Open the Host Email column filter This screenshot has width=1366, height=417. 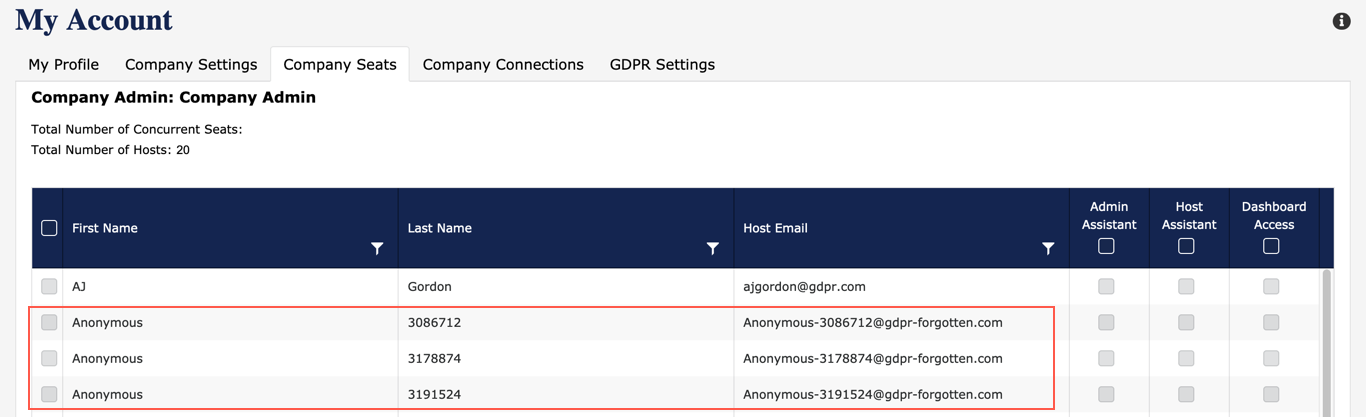[x=1047, y=248]
